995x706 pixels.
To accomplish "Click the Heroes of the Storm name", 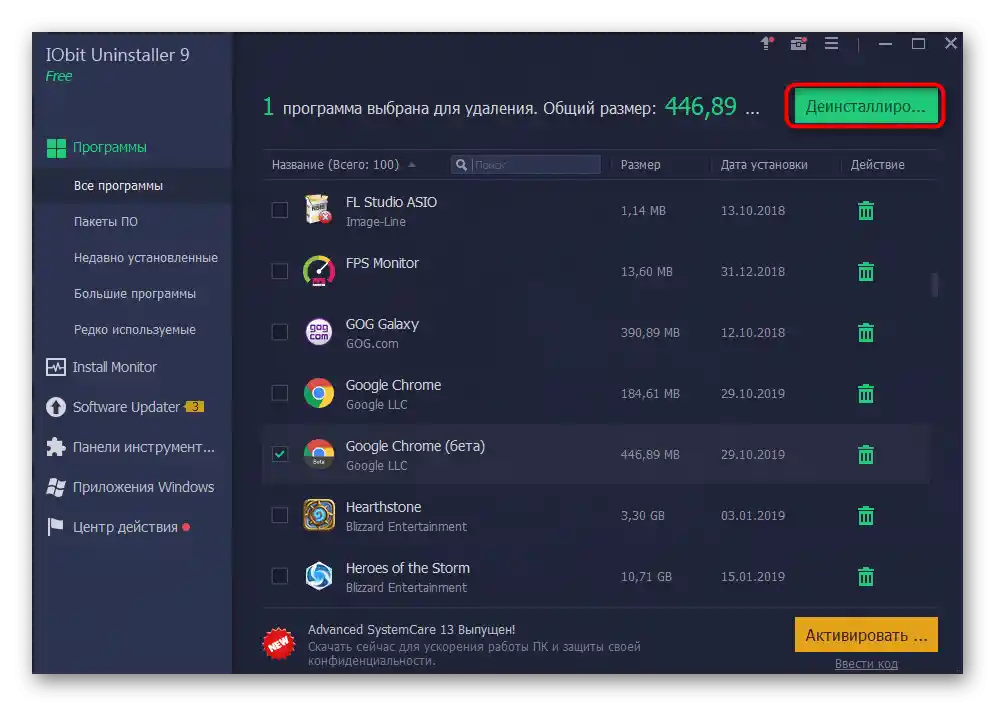I will pyautogui.click(x=407, y=568).
